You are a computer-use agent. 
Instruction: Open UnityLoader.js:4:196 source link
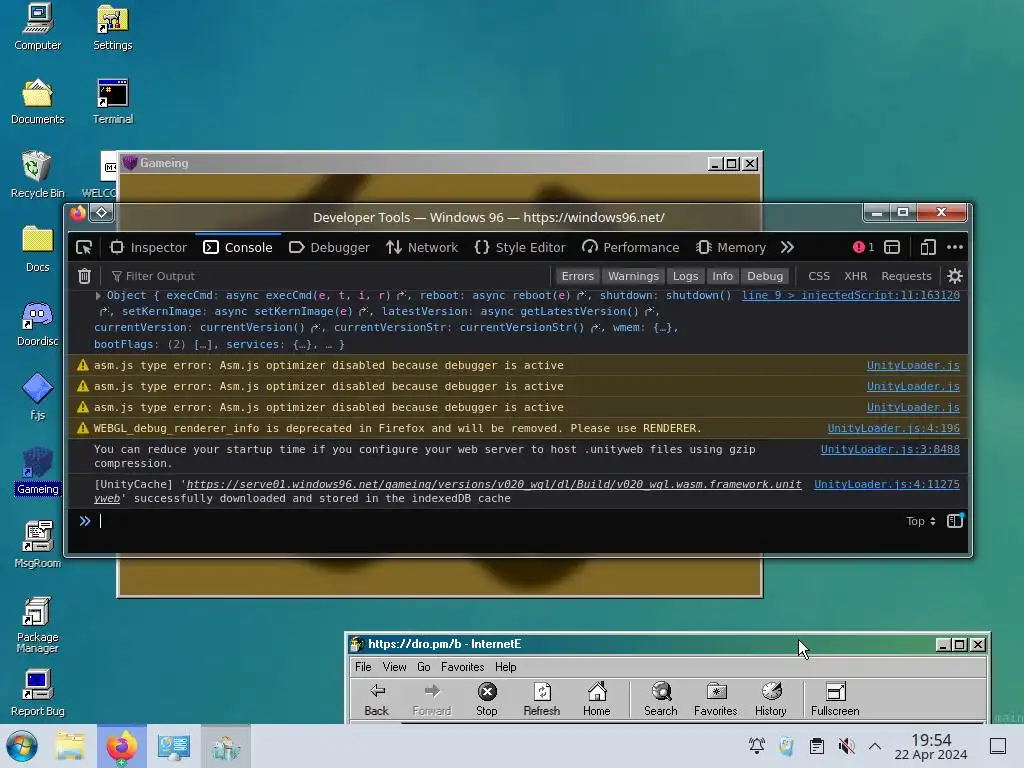[893, 428]
